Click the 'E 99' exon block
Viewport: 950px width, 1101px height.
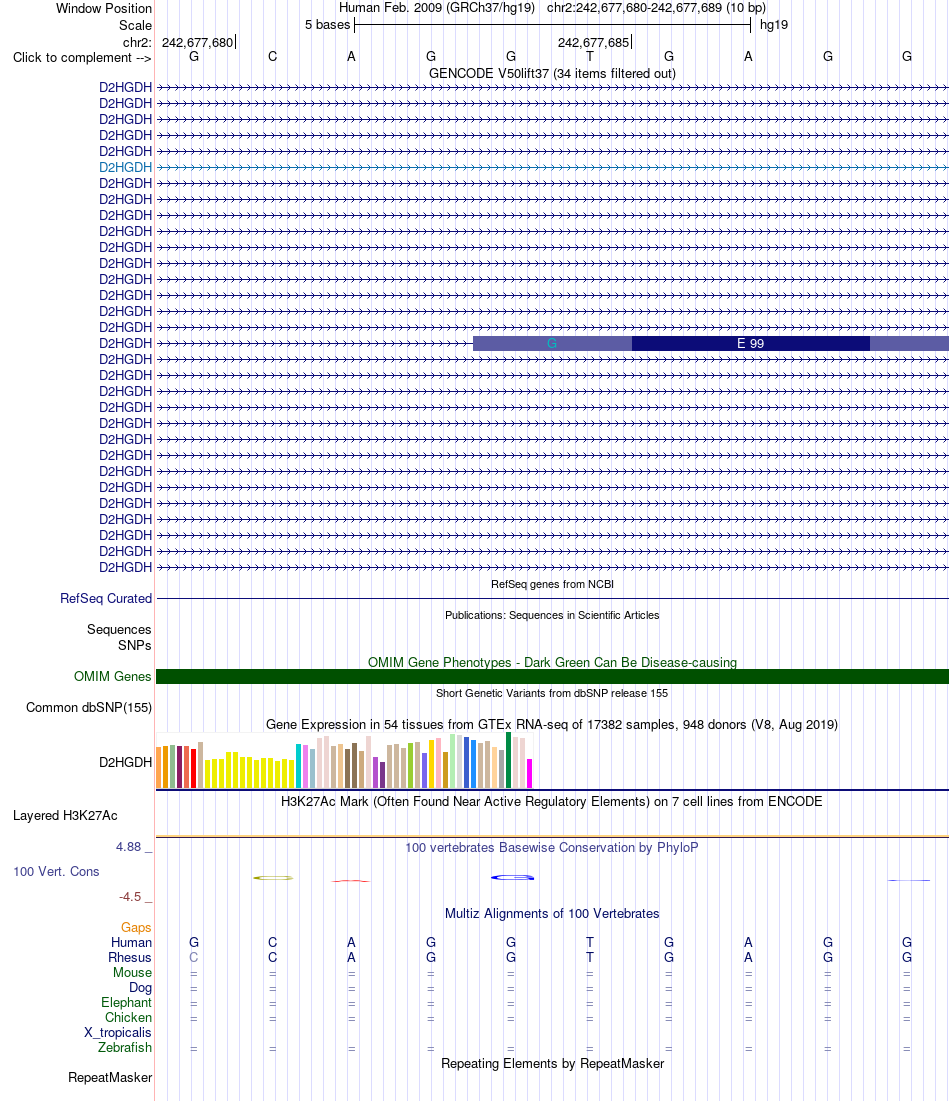coord(751,343)
